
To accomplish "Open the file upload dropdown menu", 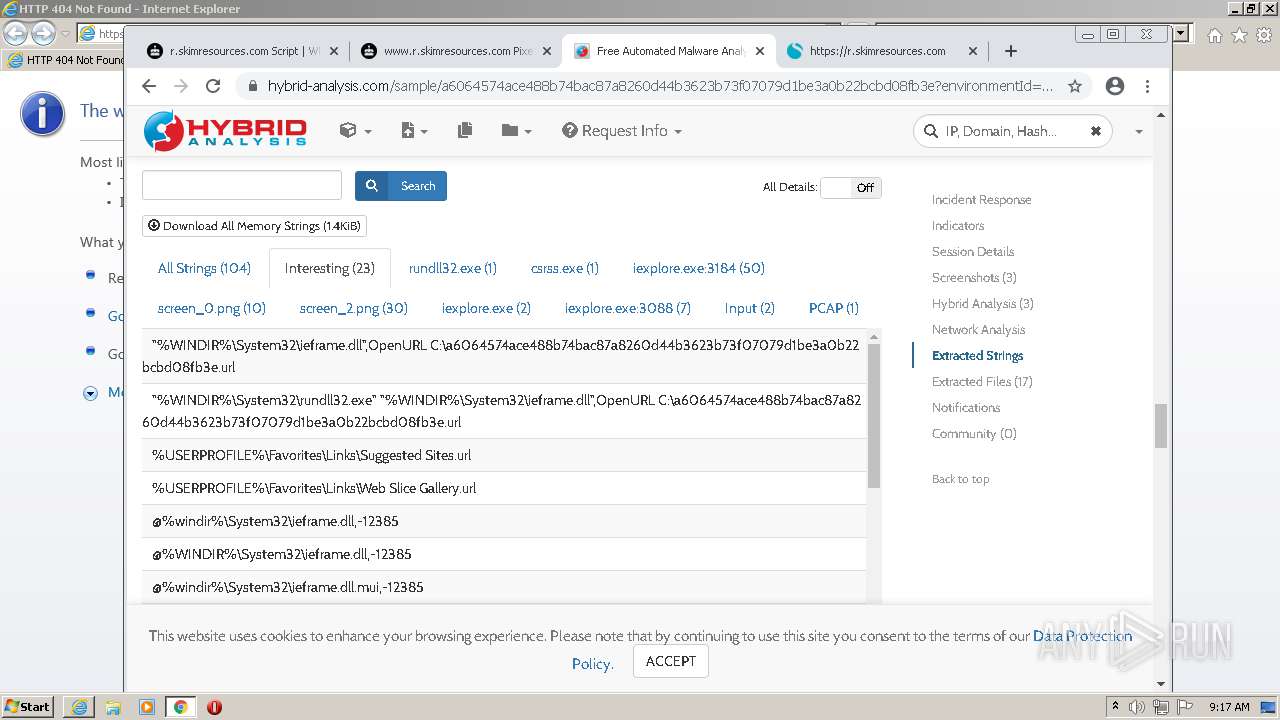I will (414, 131).
